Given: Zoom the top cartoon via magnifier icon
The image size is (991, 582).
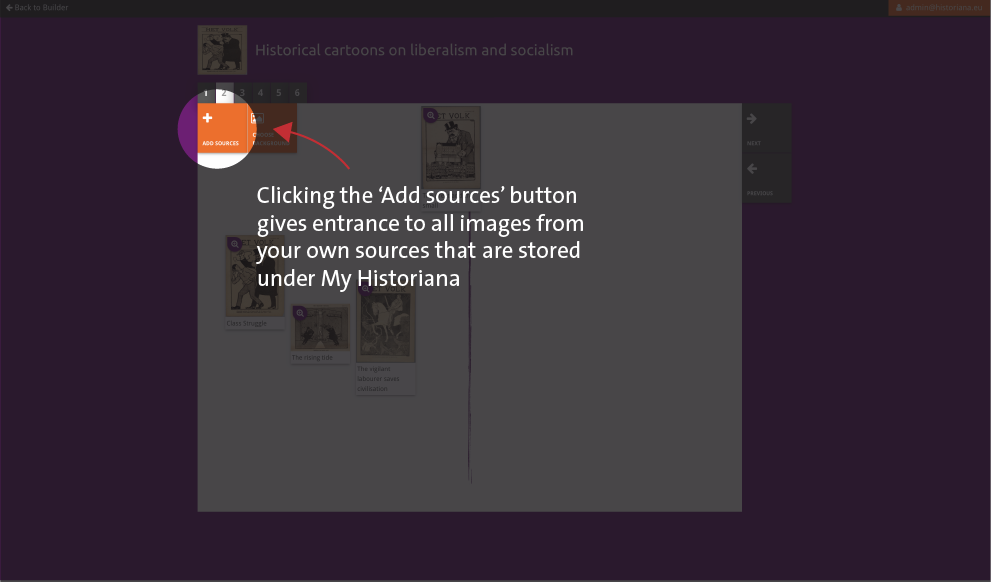Looking at the screenshot, I should coord(431,116).
